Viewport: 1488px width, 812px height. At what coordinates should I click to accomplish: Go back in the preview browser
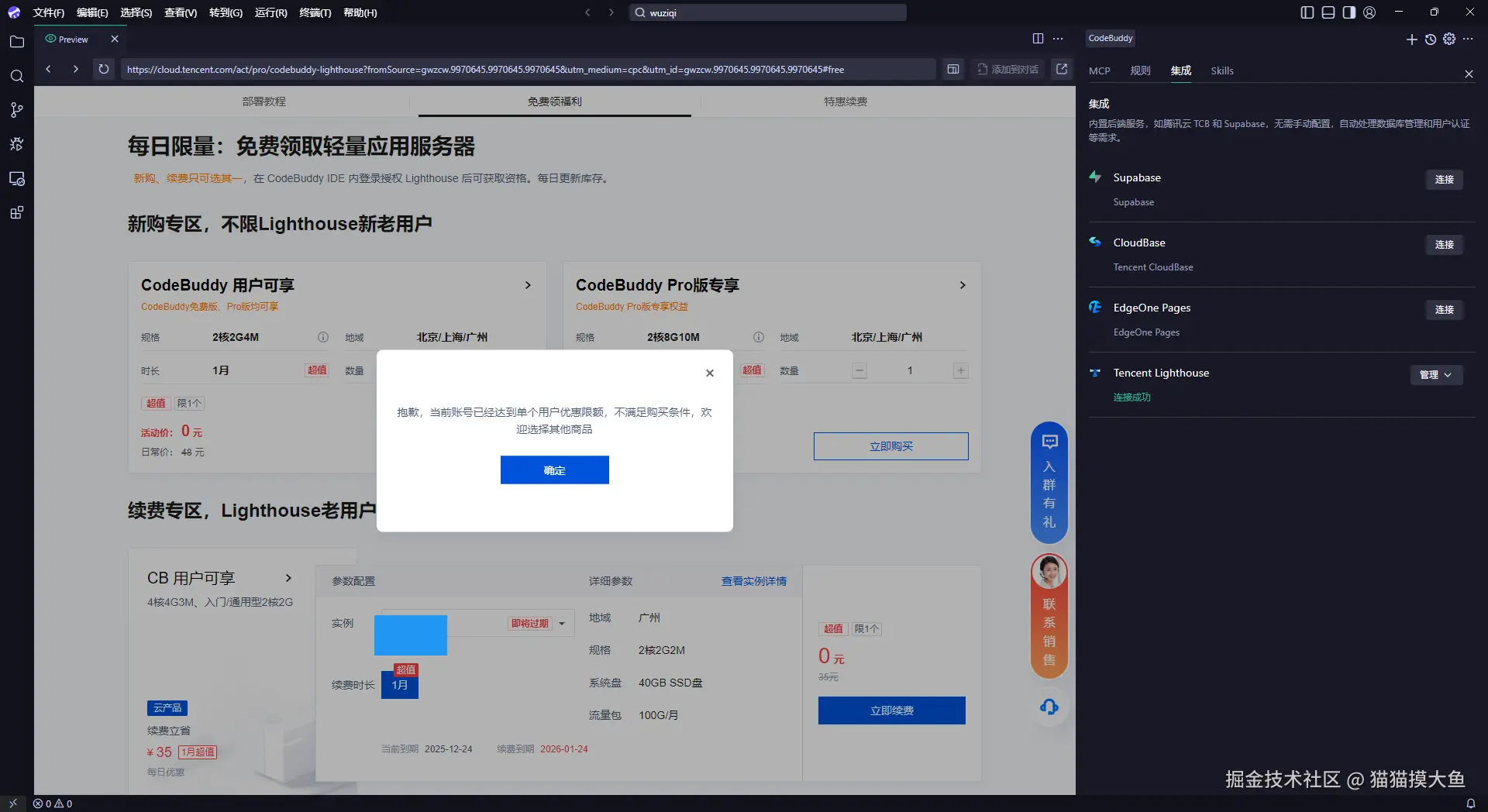click(48, 69)
